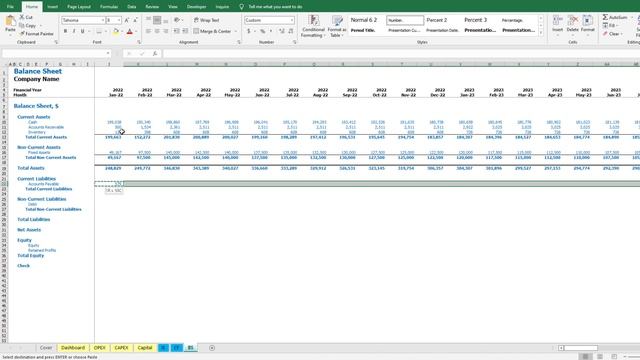This screenshot has width=640, height=360.
Task: Switch to the Page Layout tab
Action: coord(79,7)
